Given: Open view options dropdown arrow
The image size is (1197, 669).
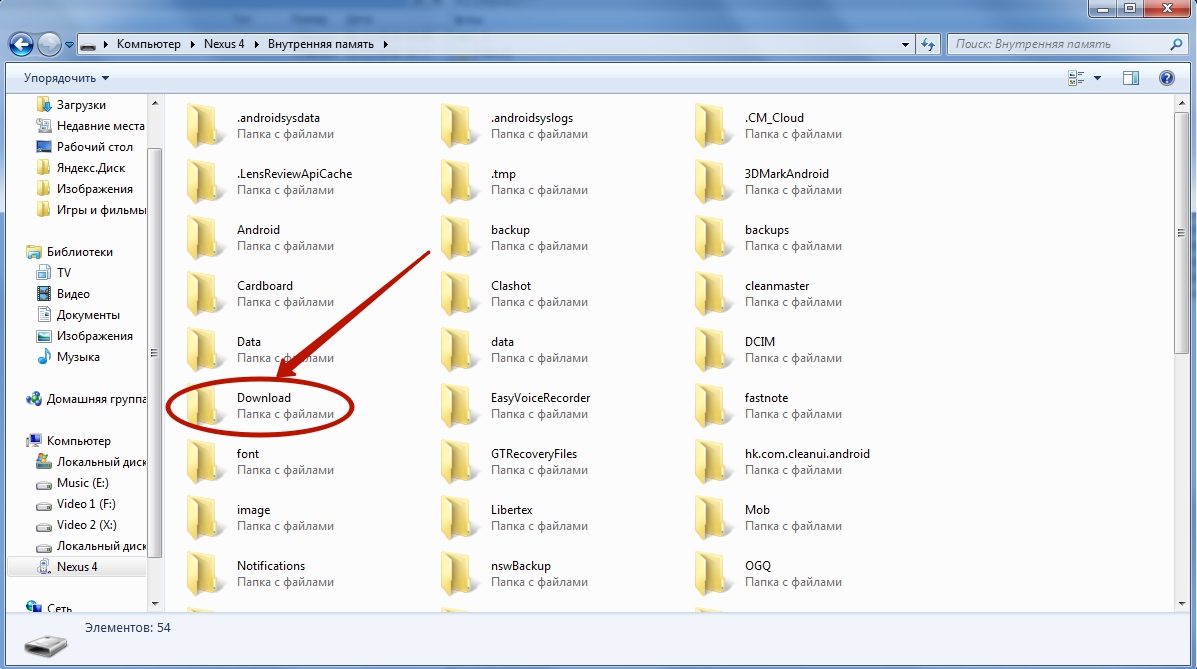Looking at the screenshot, I should point(1098,78).
